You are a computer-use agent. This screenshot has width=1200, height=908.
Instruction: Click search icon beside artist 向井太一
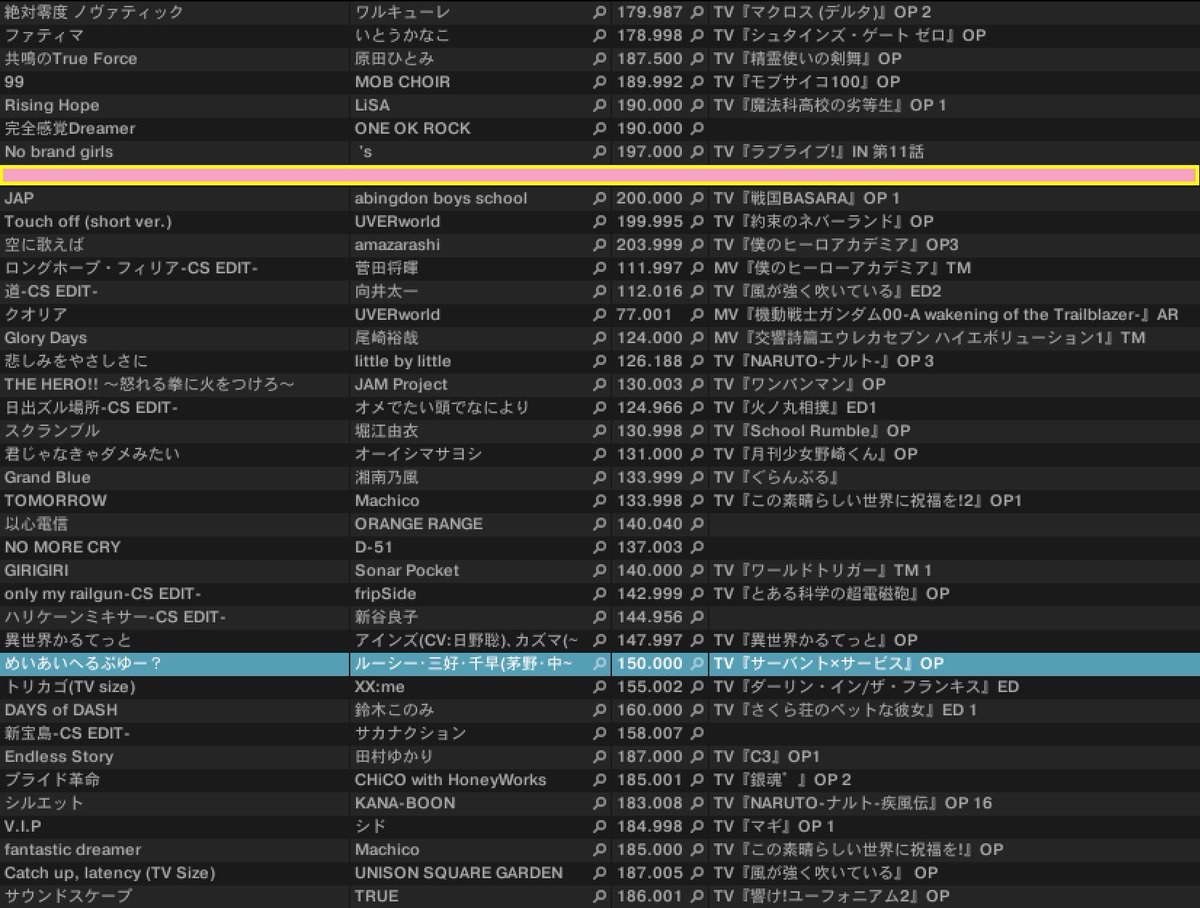point(599,291)
